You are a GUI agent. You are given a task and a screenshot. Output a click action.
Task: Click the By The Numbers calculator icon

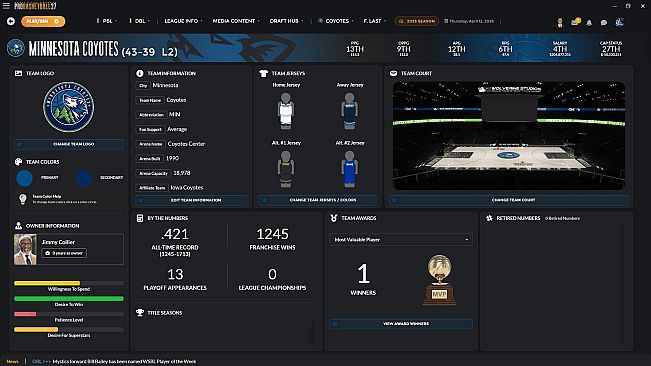(140, 218)
